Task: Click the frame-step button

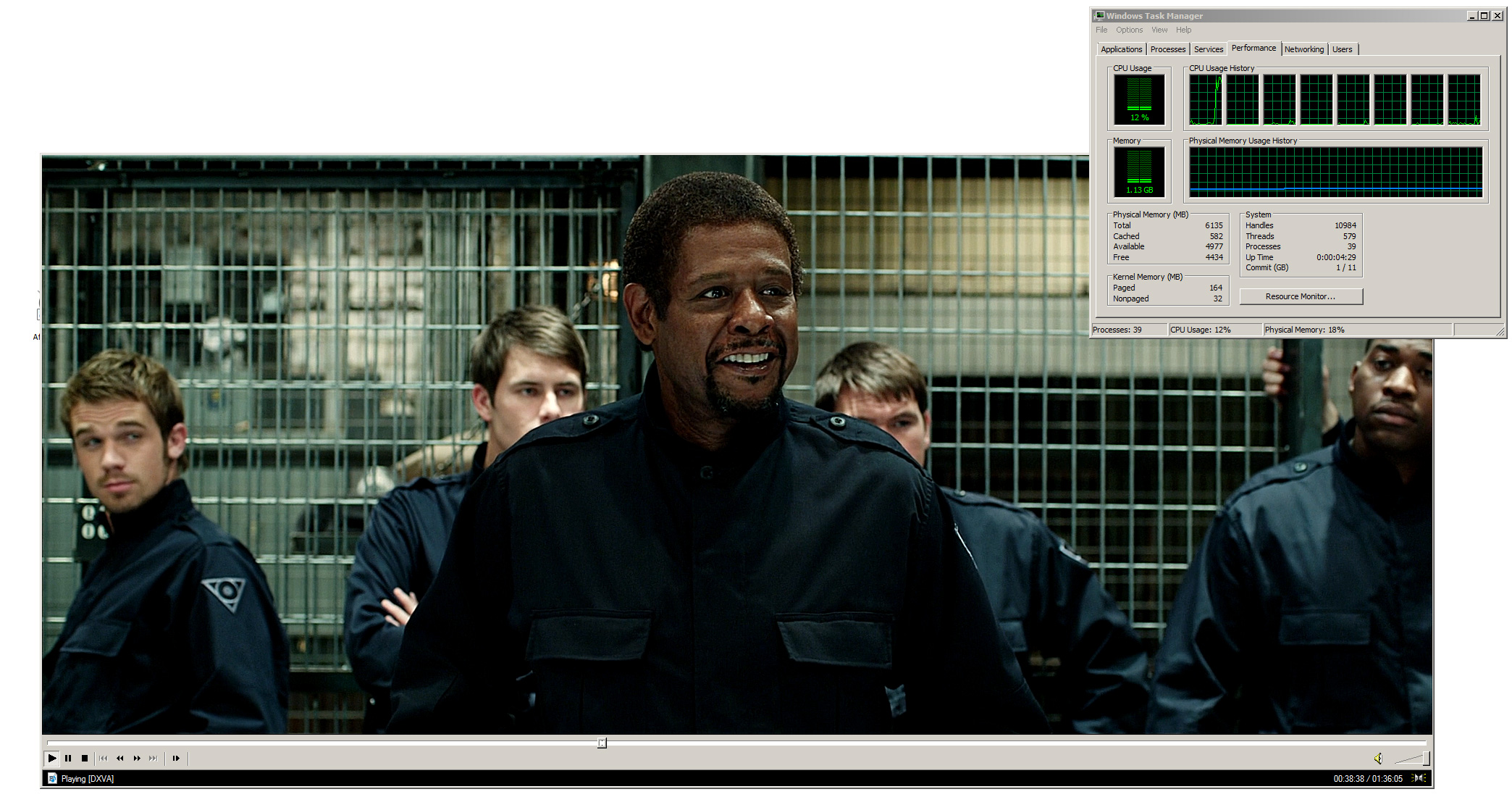Action: point(176,759)
